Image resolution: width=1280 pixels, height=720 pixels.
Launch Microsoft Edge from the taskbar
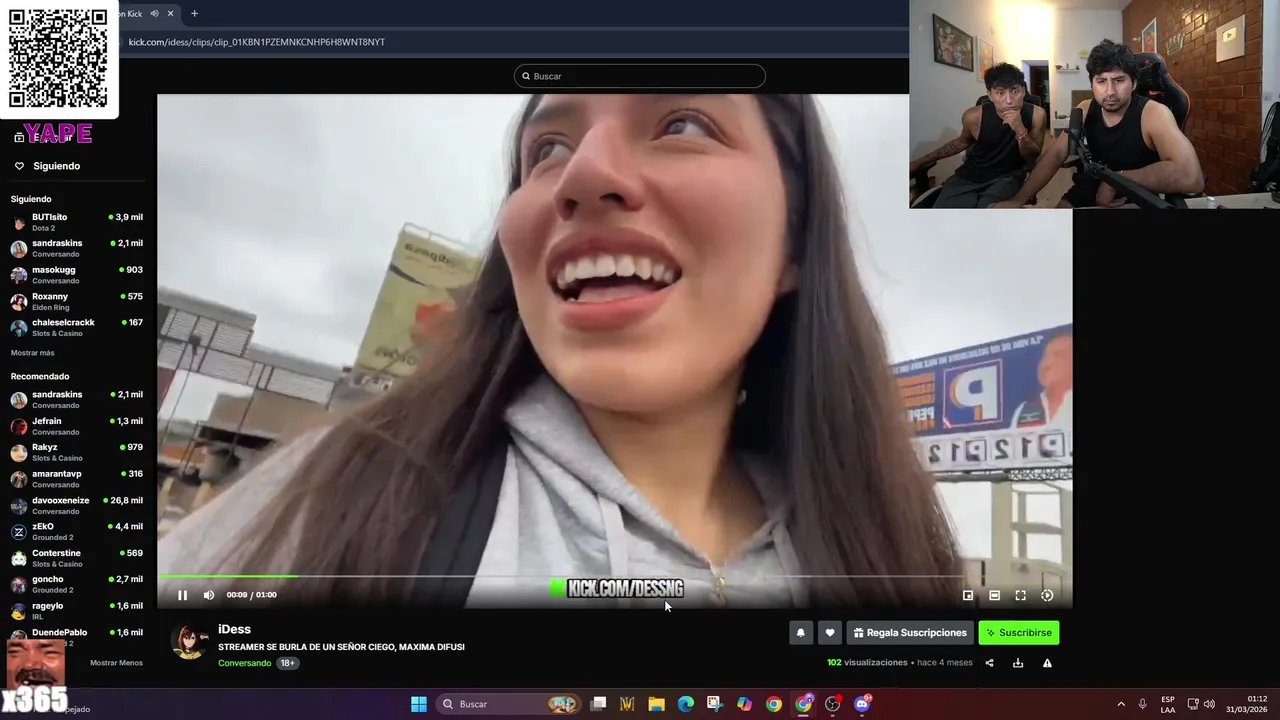click(x=686, y=704)
